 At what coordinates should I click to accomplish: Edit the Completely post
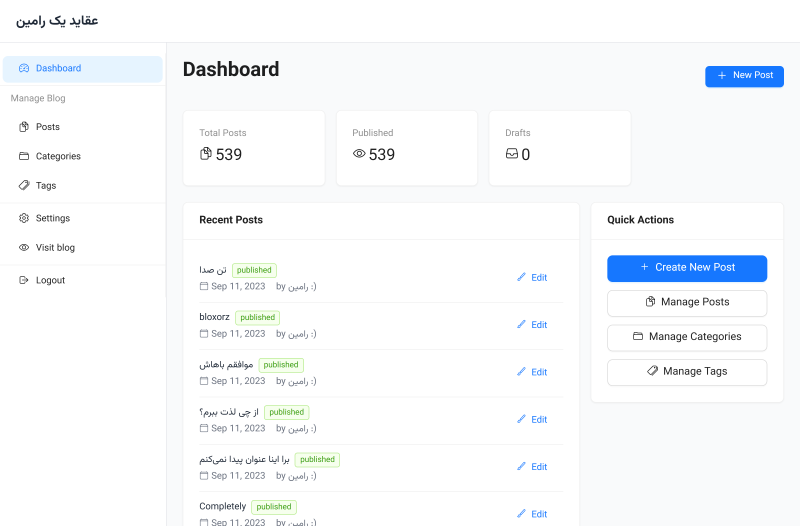tap(532, 514)
